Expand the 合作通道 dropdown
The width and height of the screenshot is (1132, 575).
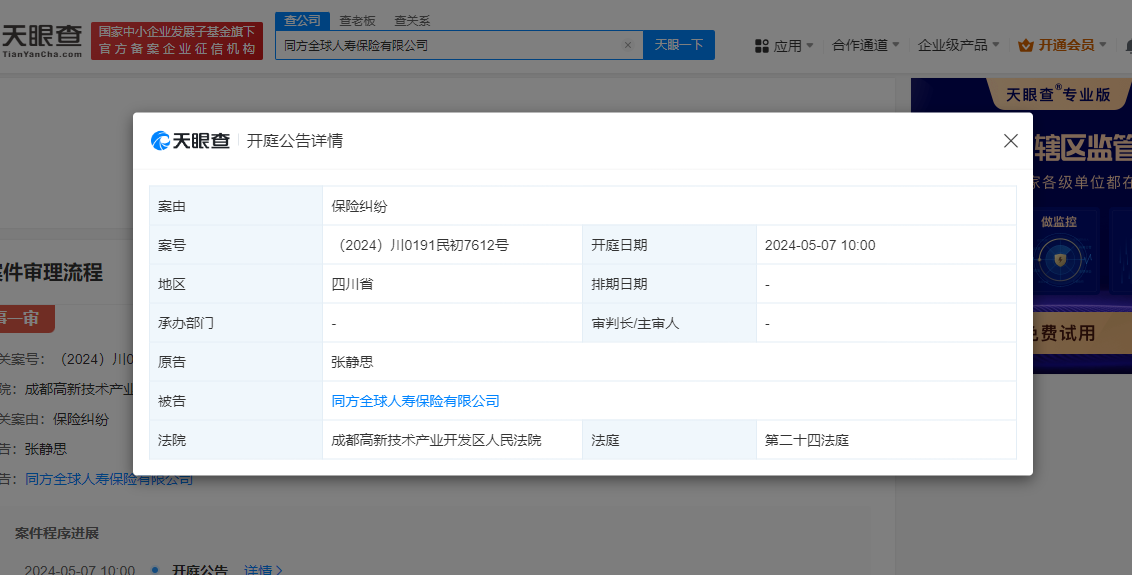tap(866, 45)
